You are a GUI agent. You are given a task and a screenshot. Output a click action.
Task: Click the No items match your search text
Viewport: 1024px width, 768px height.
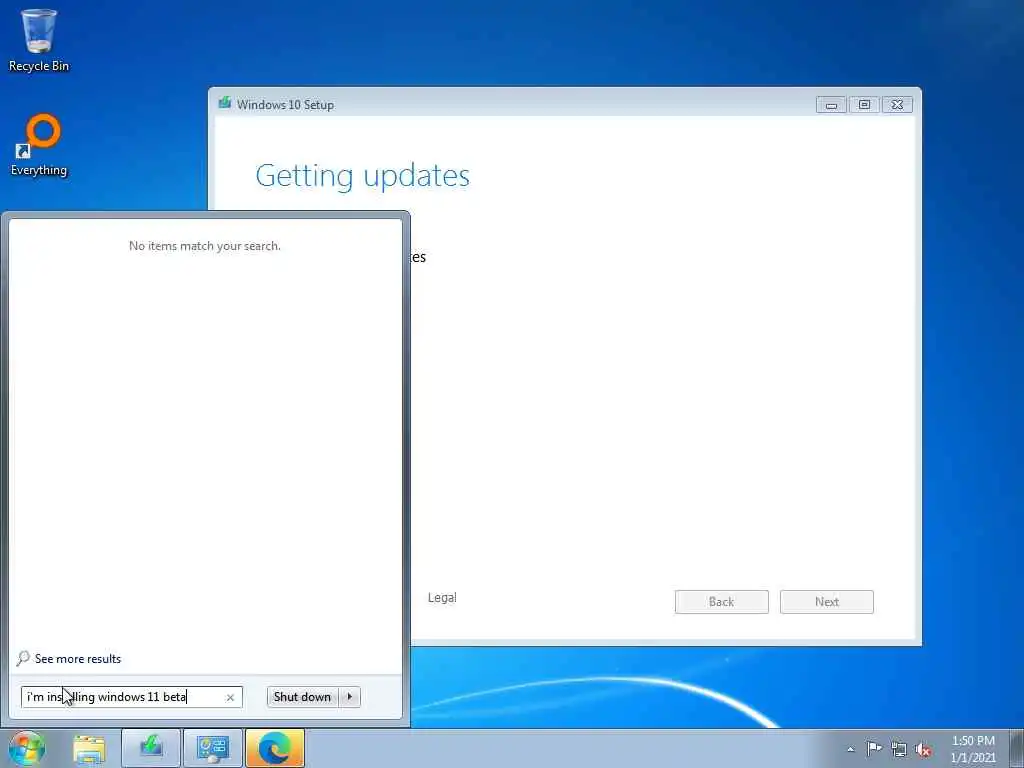click(x=205, y=246)
